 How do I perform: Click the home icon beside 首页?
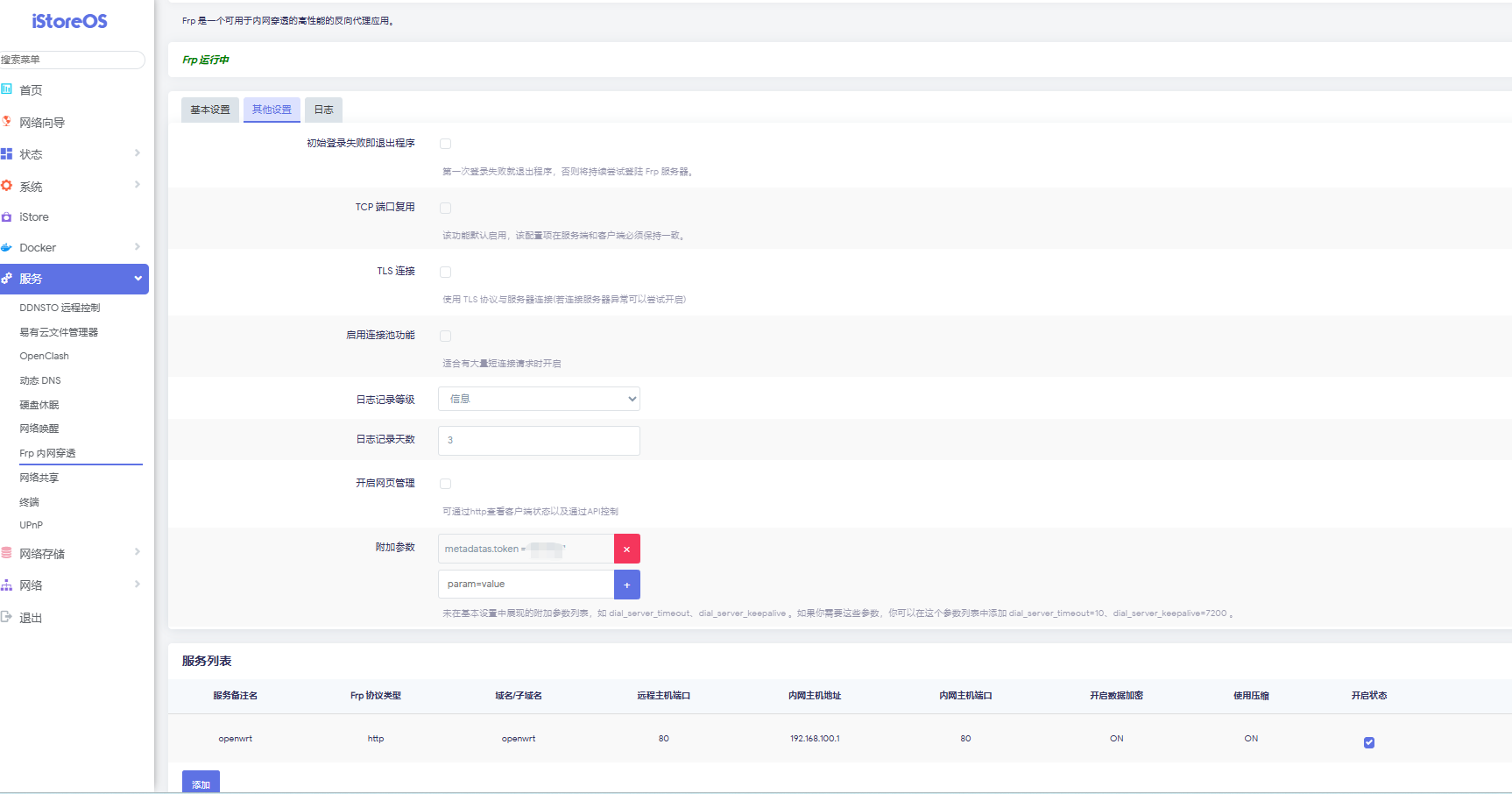[x=7, y=89]
